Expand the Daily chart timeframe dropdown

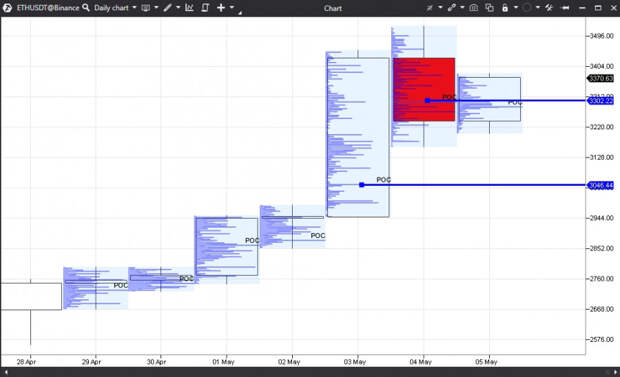(x=134, y=8)
